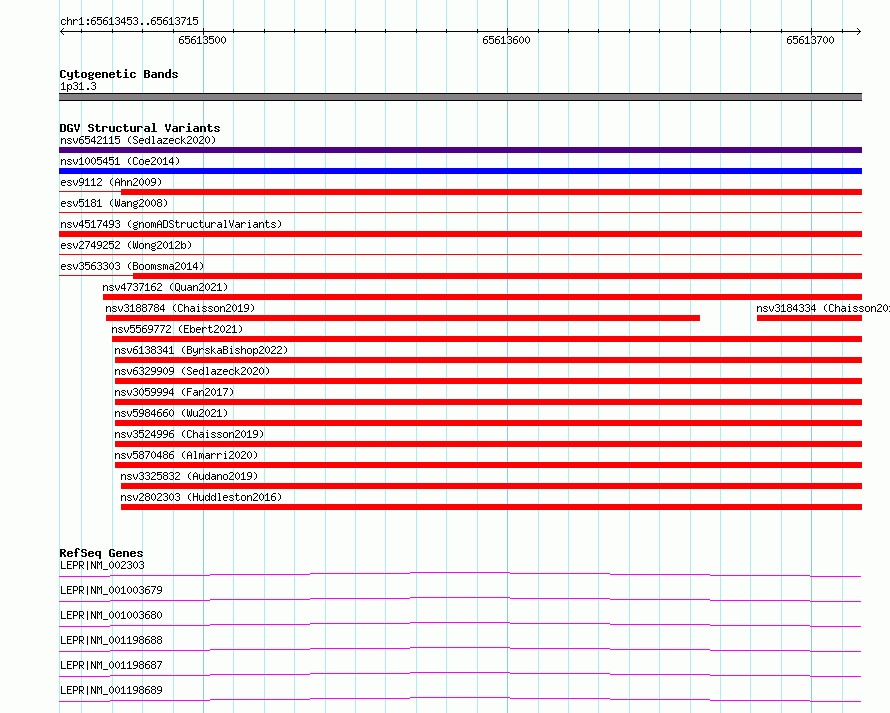
Task: Open the esv9112 (Ahn2009) variant label
Action: tap(111, 182)
